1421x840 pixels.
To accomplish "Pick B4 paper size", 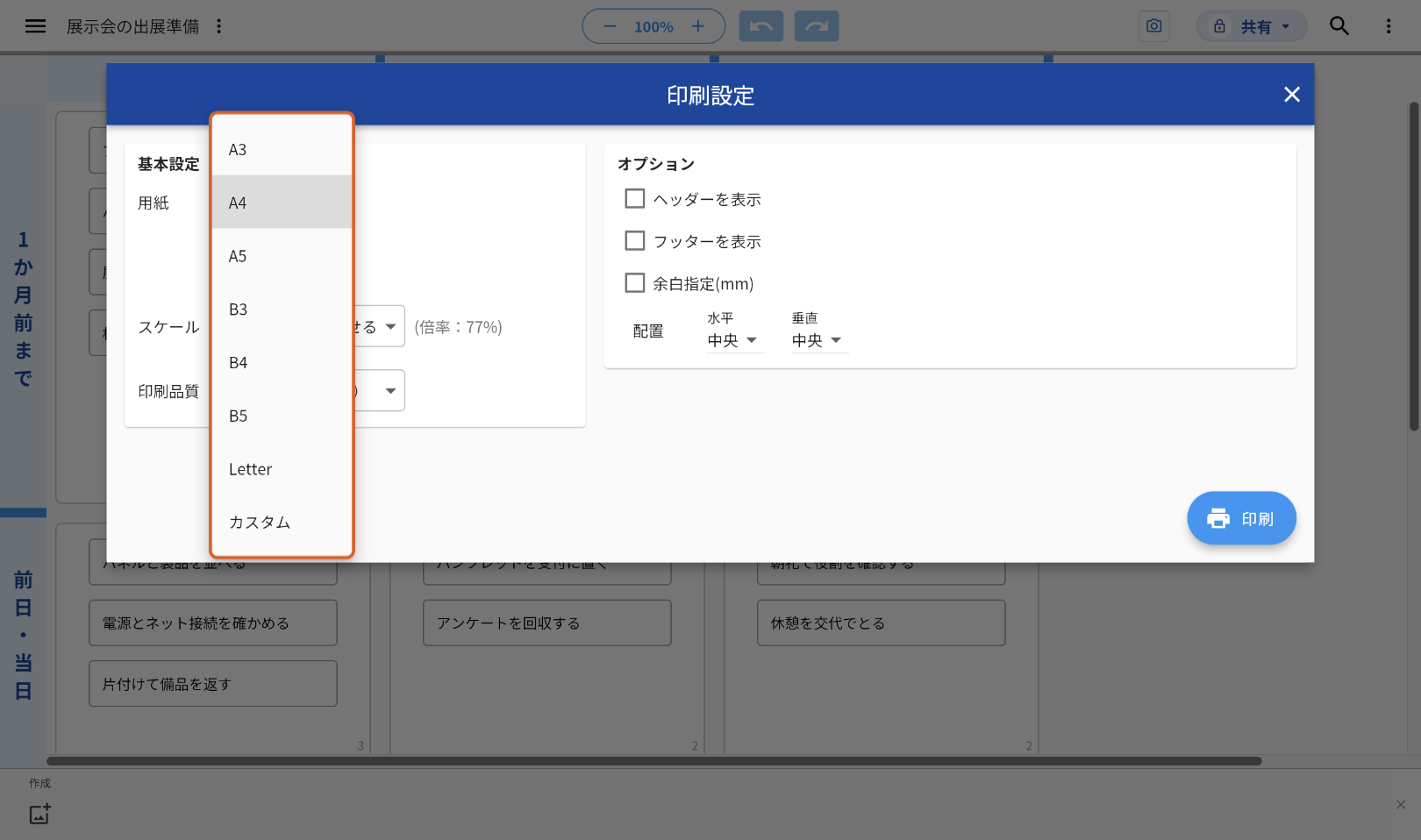I will pyautogui.click(x=282, y=362).
